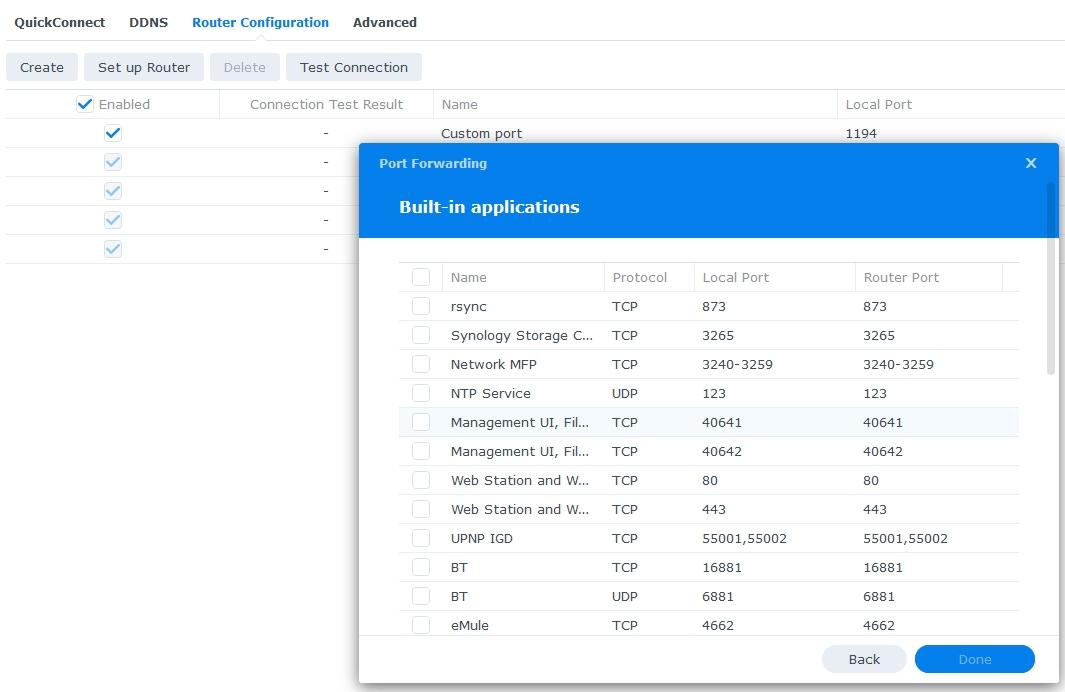Go Back in the port forwarding wizard
The height and width of the screenshot is (692, 1065).
[864, 659]
